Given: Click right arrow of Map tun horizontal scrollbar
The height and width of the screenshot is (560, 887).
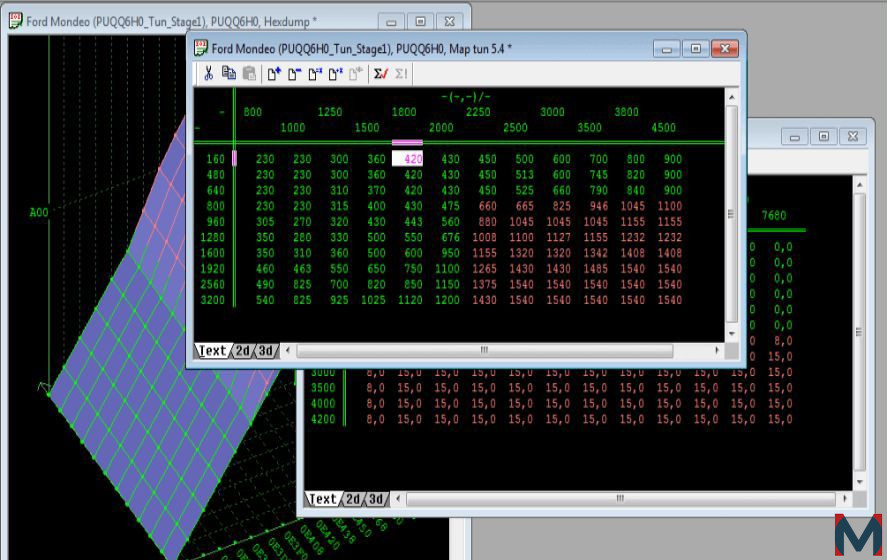Looking at the screenshot, I should click(717, 350).
